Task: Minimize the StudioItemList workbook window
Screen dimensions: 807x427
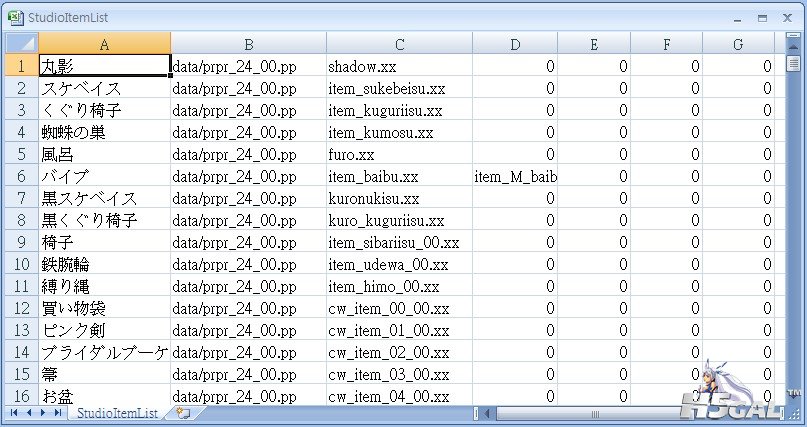Action: click(x=735, y=17)
